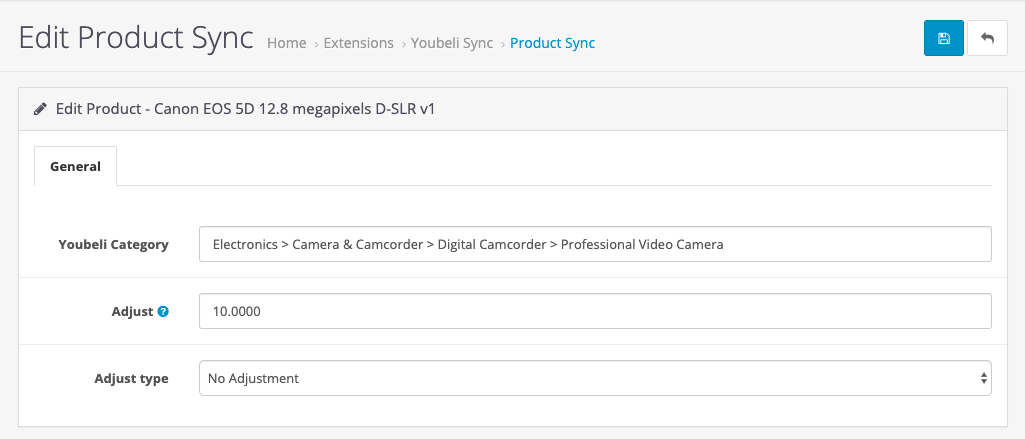
Task: Click the help question mark beside Adjust
Action: coord(163,312)
